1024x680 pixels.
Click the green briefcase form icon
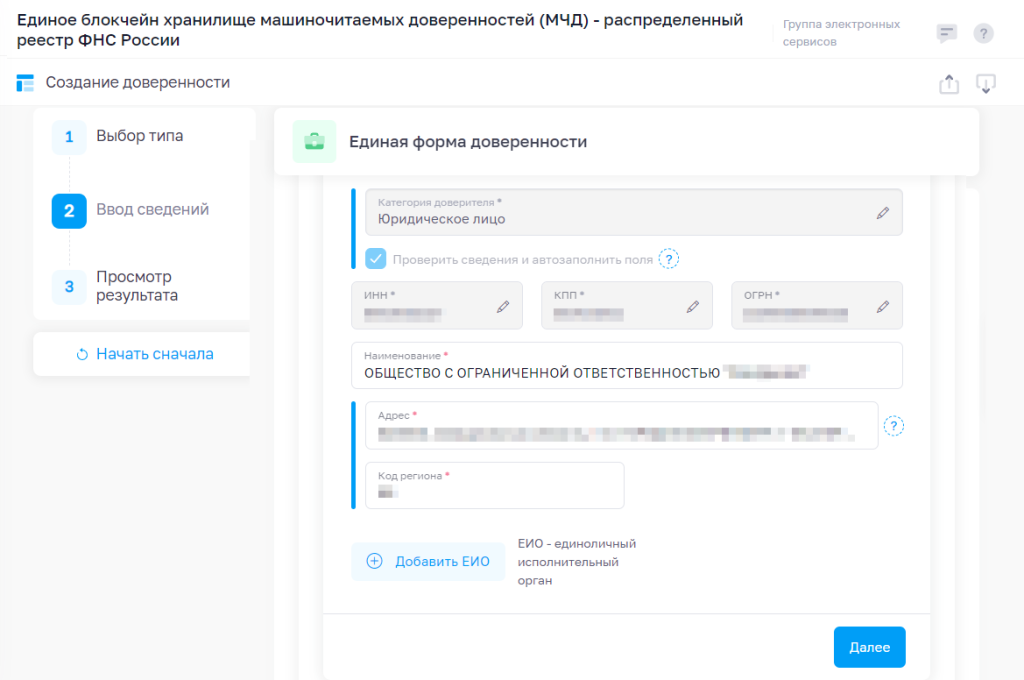(314, 141)
